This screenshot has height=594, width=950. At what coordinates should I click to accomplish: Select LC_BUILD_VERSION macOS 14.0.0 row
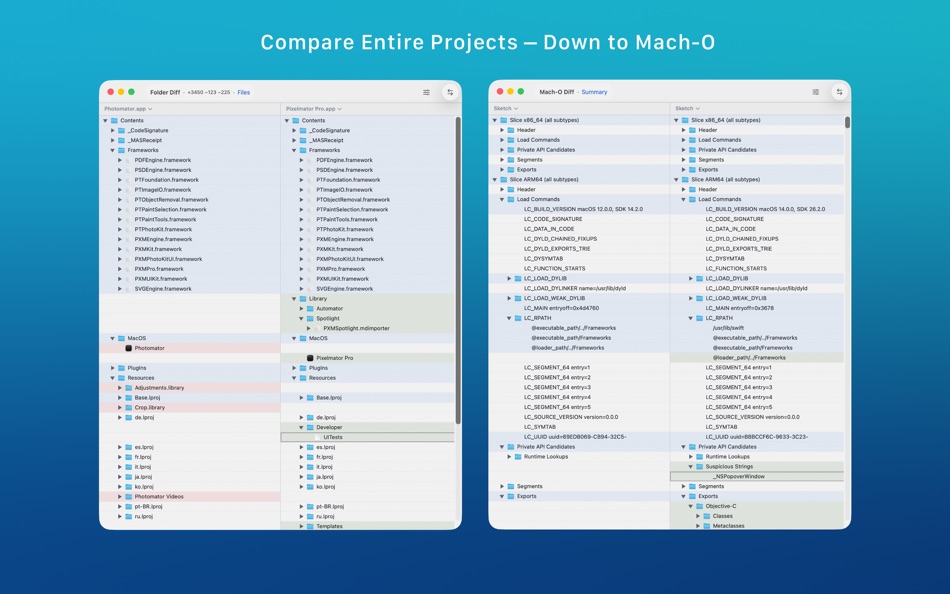(x=757, y=209)
